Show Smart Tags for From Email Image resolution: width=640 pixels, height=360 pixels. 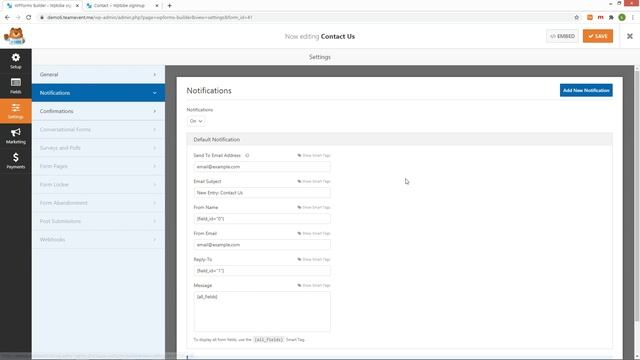tap(313, 233)
